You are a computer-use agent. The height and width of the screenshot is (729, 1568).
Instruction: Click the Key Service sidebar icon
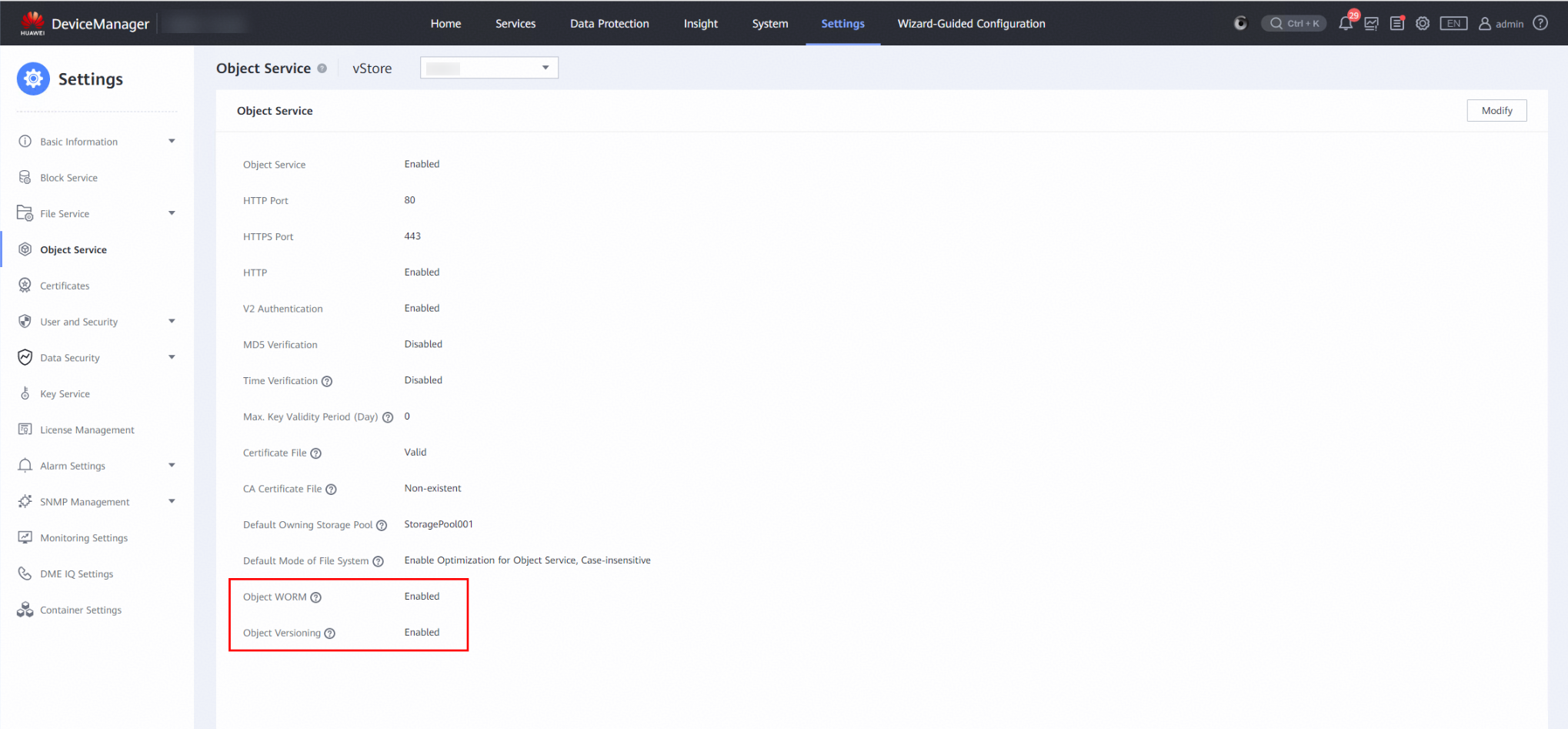tap(25, 393)
